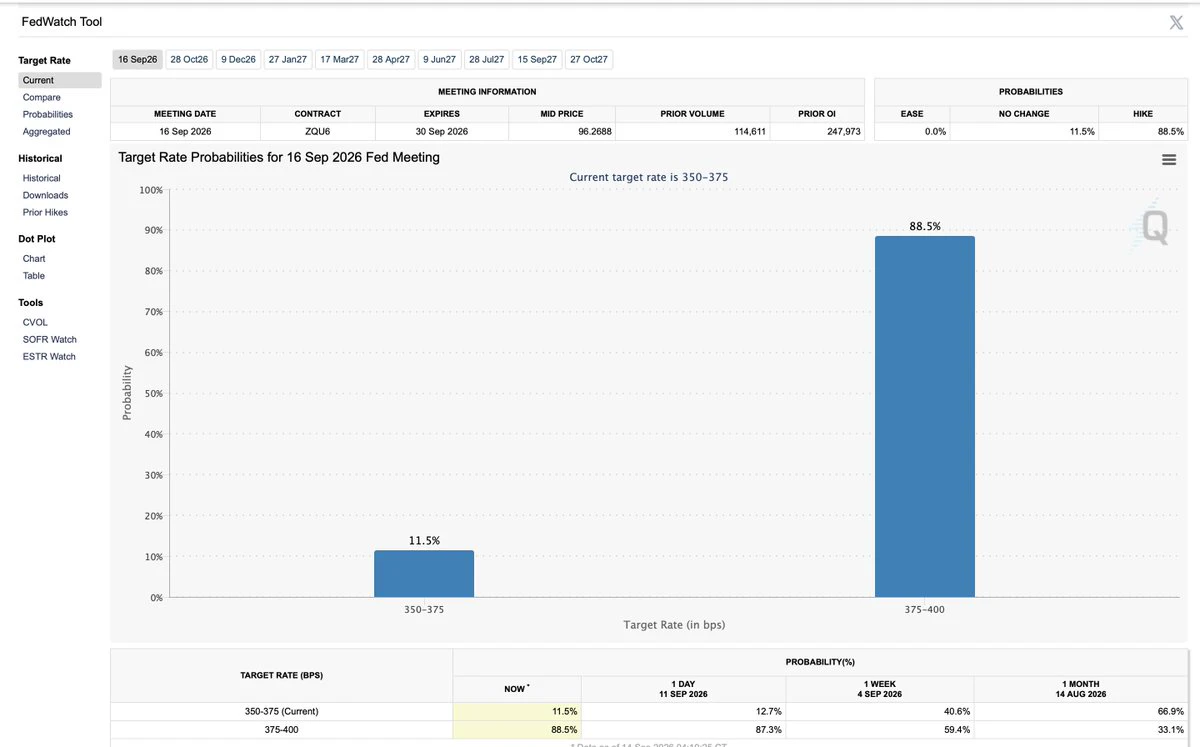
Task: Launch the CVOL tool
Action: (35, 322)
